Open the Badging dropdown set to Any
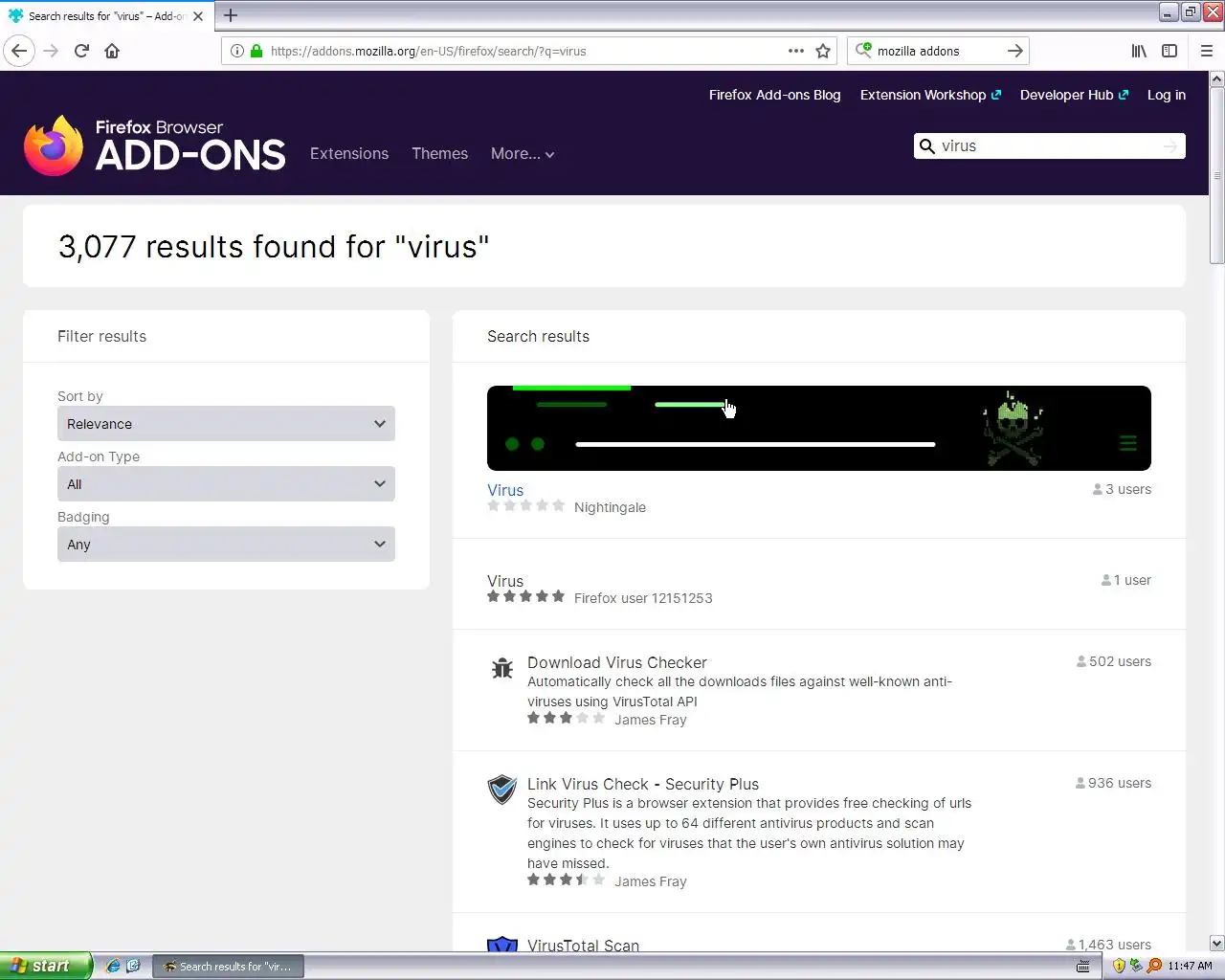The width and height of the screenshot is (1225, 980). coord(226,545)
